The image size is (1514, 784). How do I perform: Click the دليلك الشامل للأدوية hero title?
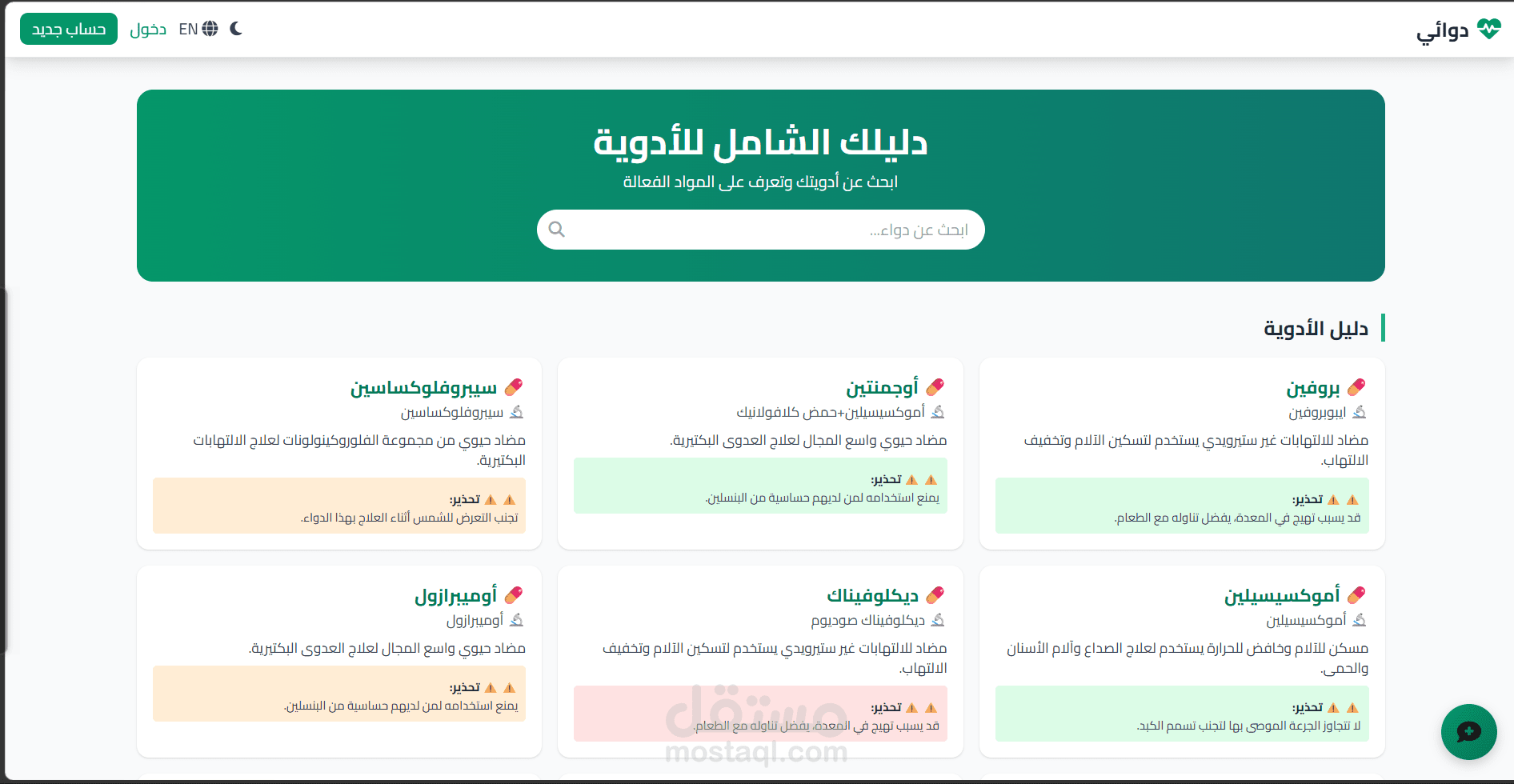[x=761, y=142]
